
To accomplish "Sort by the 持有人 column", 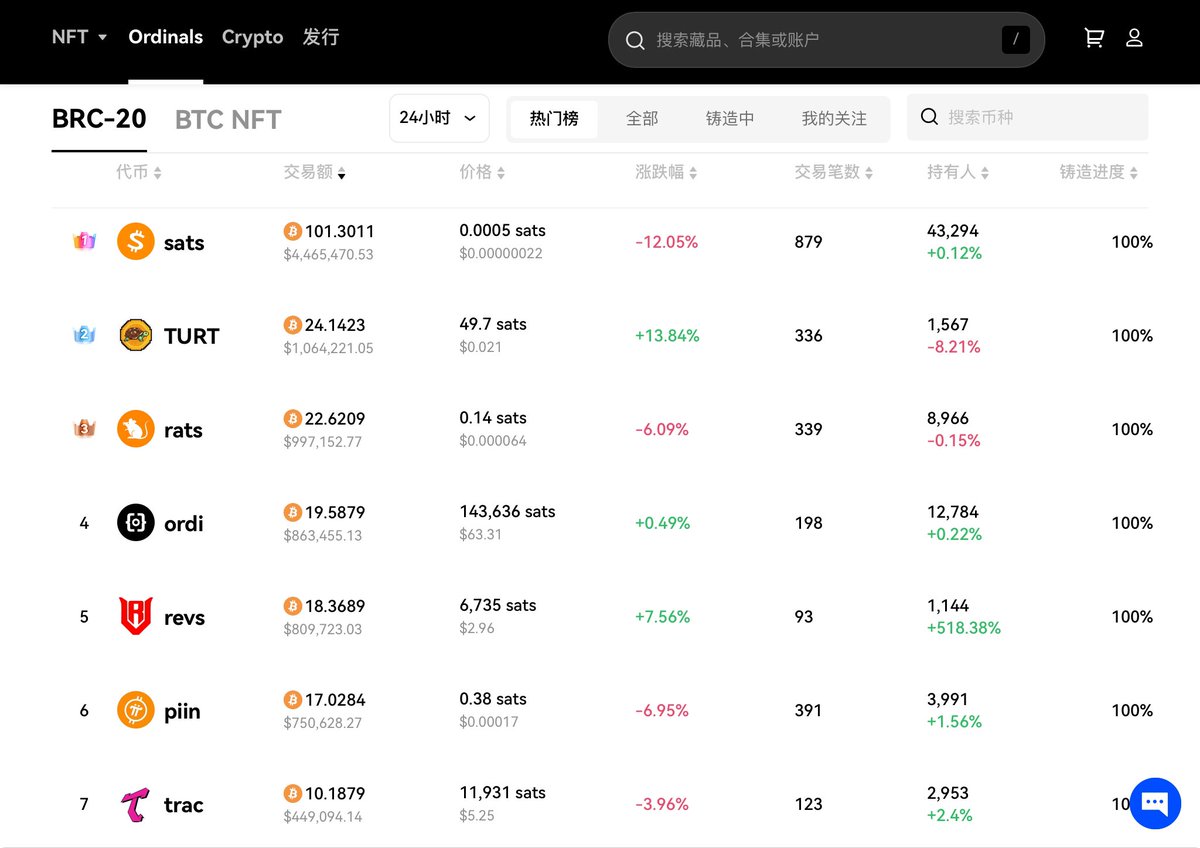I will coord(958,172).
